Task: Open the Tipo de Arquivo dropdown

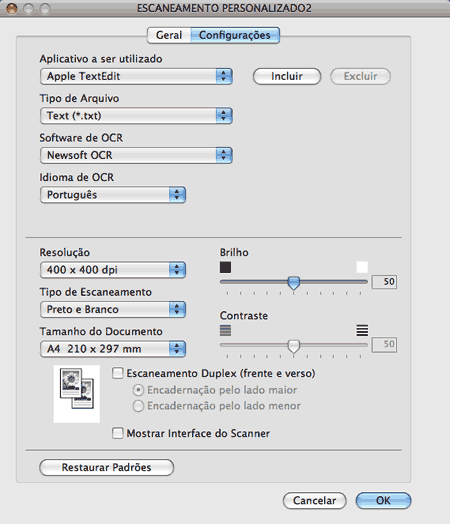Action: (136, 116)
